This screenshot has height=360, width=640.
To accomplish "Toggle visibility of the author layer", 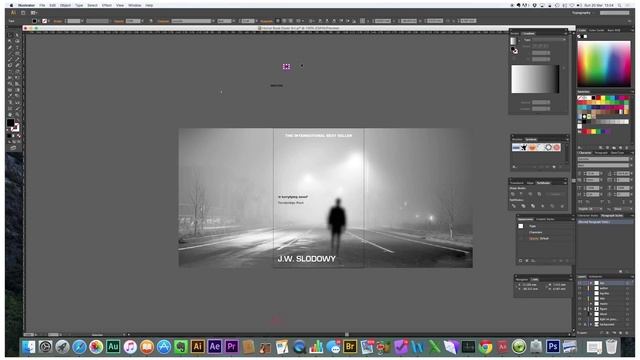I will [x=580, y=288].
